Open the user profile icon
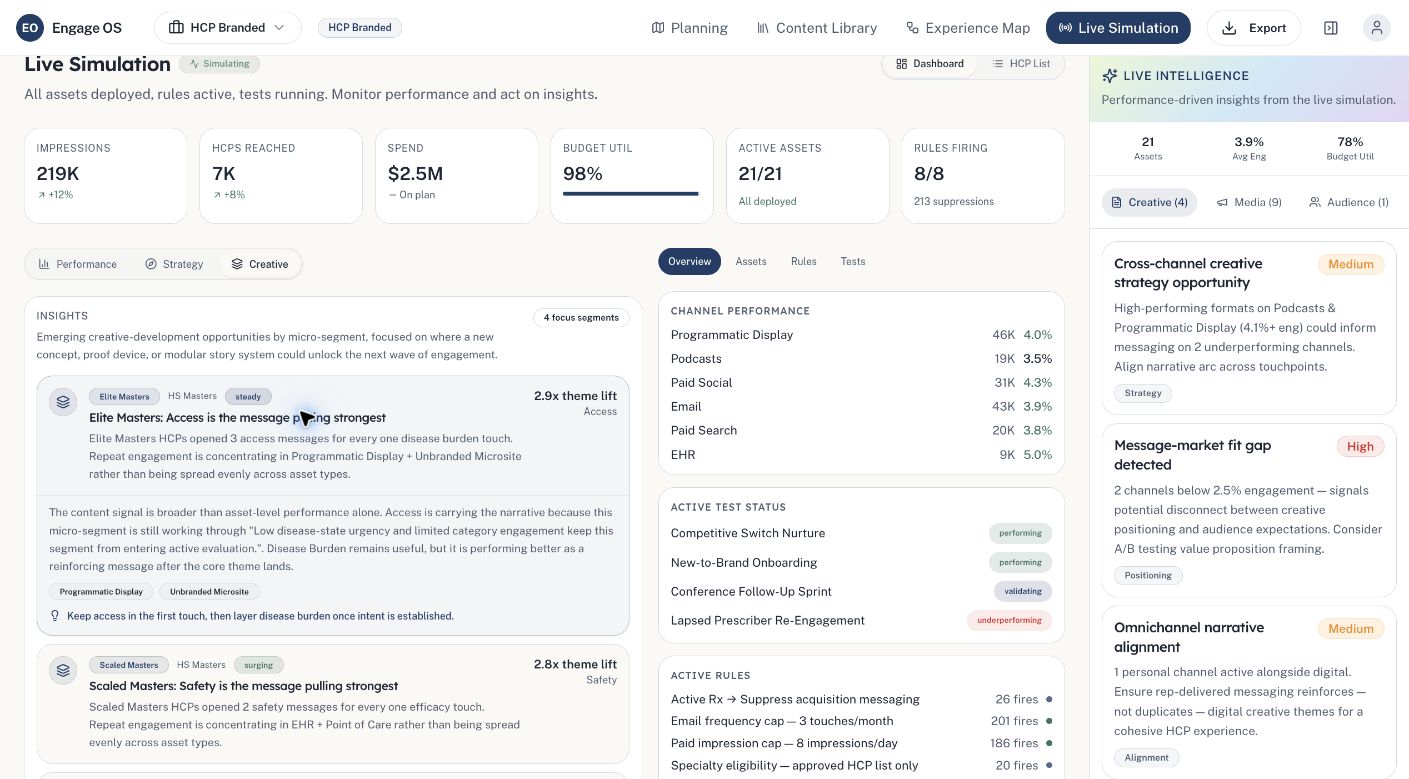Image resolution: width=1409 pixels, height=779 pixels. (1377, 28)
